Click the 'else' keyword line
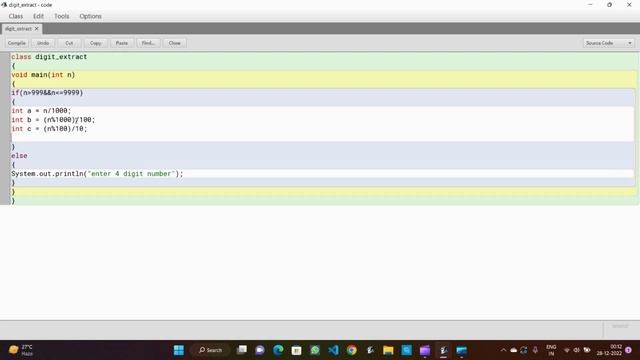Screen dimensions: 640x360 pos(19,156)
